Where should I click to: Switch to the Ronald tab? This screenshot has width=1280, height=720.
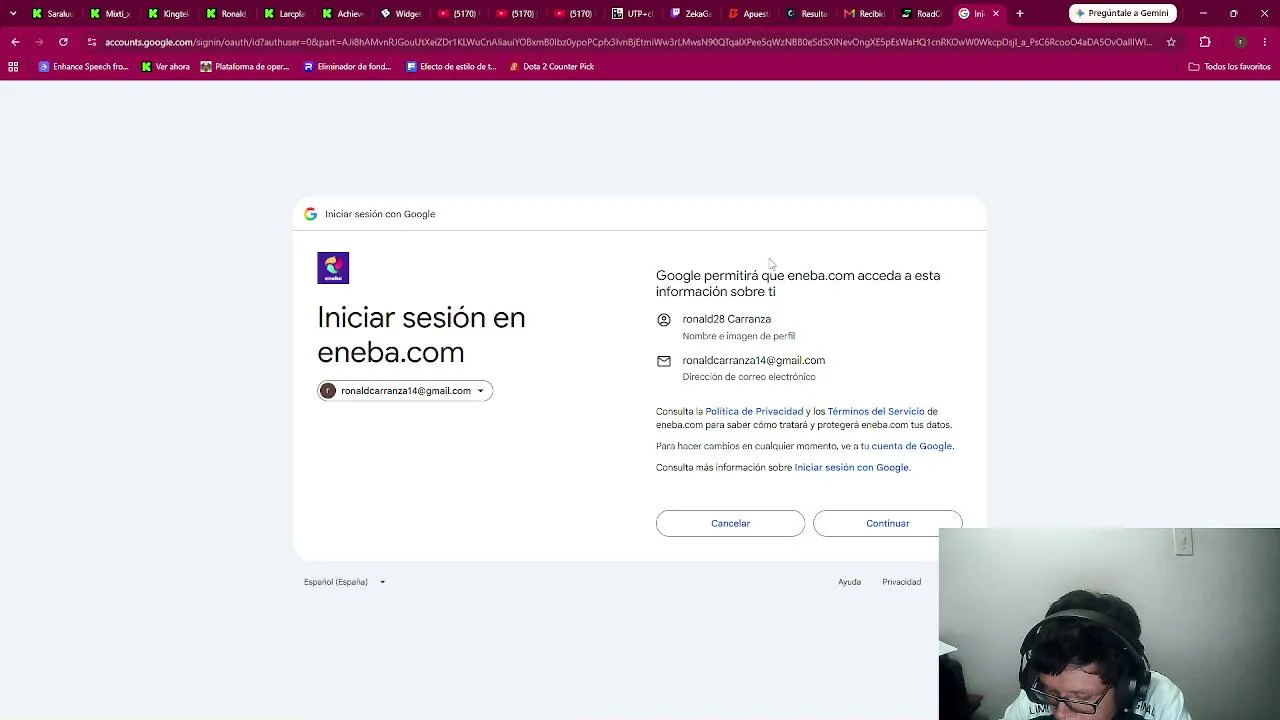coord(227,14)
